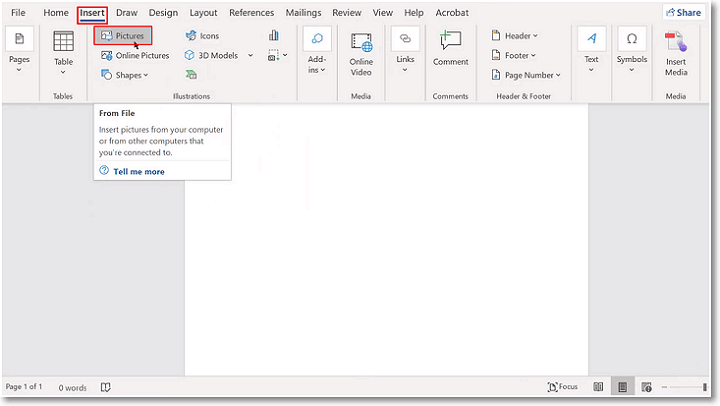The width and height of the screenshot is (720, 406).
Task: Open the Mailings tab
Action: click(x=304, y=13)
